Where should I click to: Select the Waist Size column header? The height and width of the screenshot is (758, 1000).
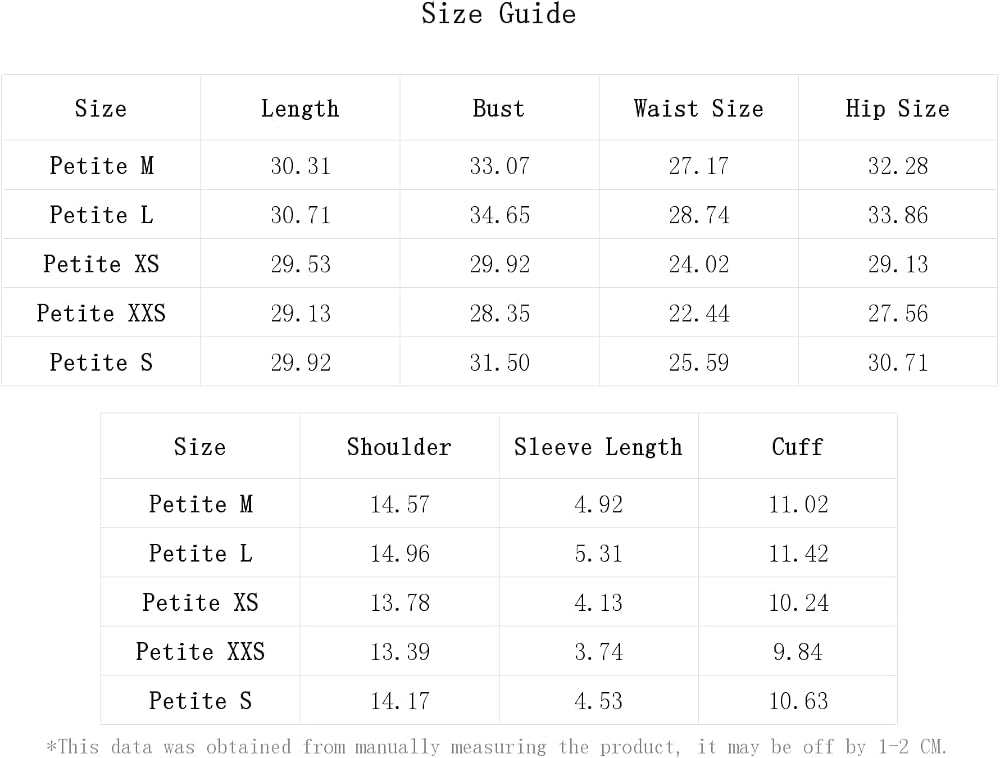(x=698, y=108)
